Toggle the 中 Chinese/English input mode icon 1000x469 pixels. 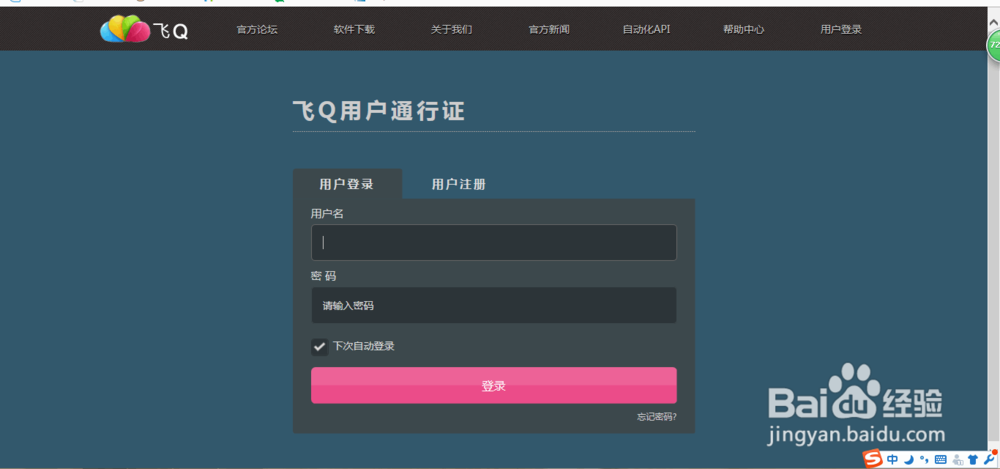pyautogui.click(x=893, y=459)
